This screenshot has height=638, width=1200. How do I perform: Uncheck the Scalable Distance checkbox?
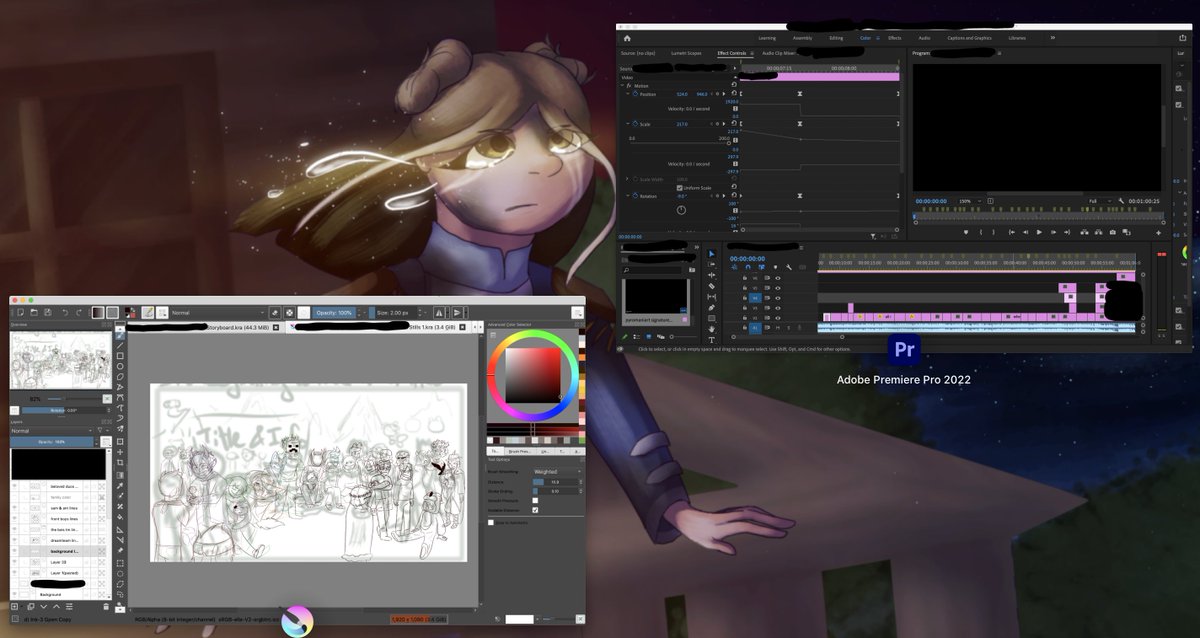(535, 510)
